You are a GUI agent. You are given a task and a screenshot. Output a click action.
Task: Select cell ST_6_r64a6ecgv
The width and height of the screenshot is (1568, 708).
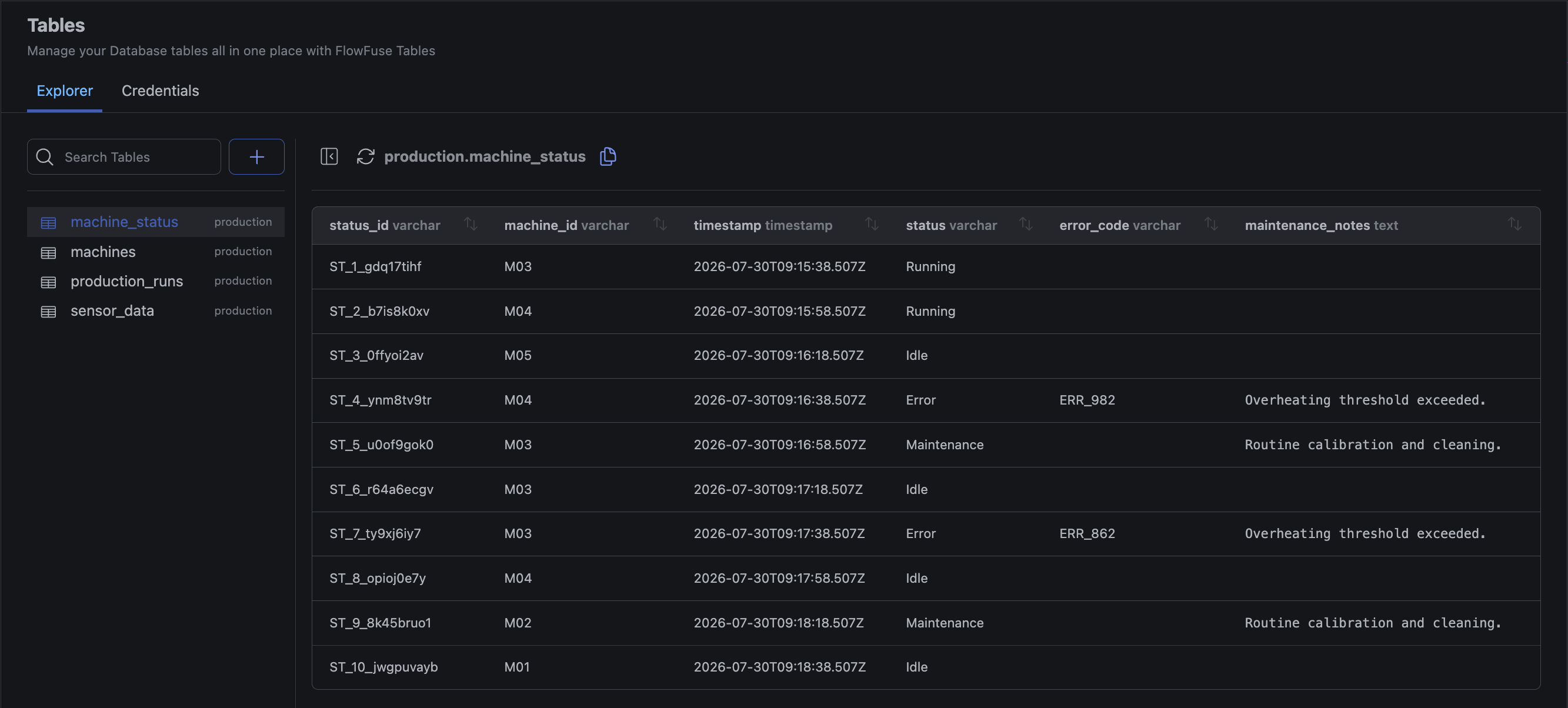(x=381, y=489)
